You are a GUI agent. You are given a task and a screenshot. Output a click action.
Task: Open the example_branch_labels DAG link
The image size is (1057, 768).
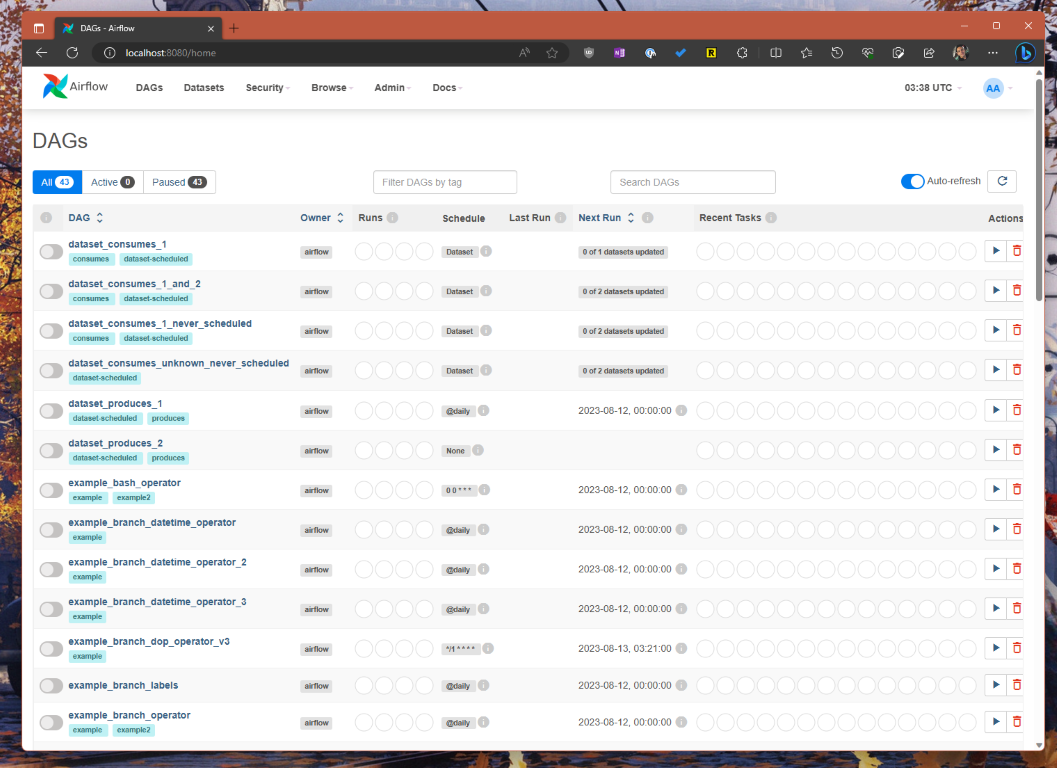(123, 685)
